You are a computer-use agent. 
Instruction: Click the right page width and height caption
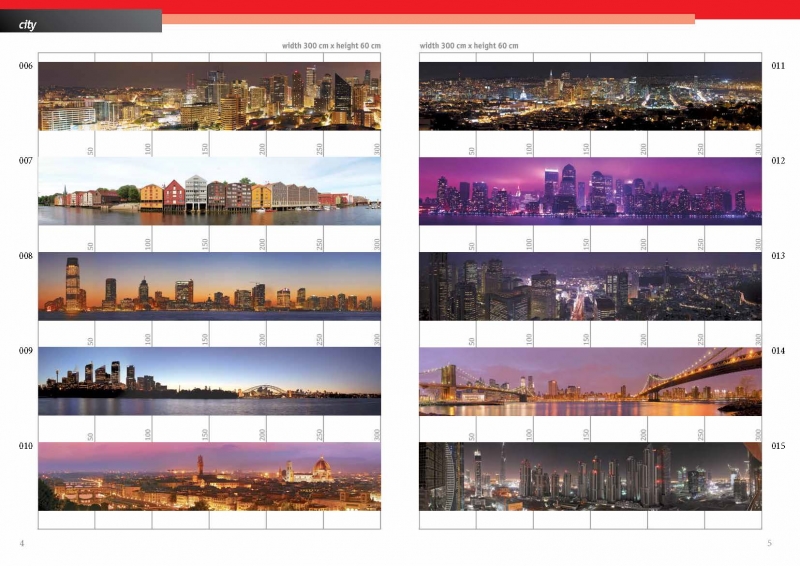click(x=469, y=46)
